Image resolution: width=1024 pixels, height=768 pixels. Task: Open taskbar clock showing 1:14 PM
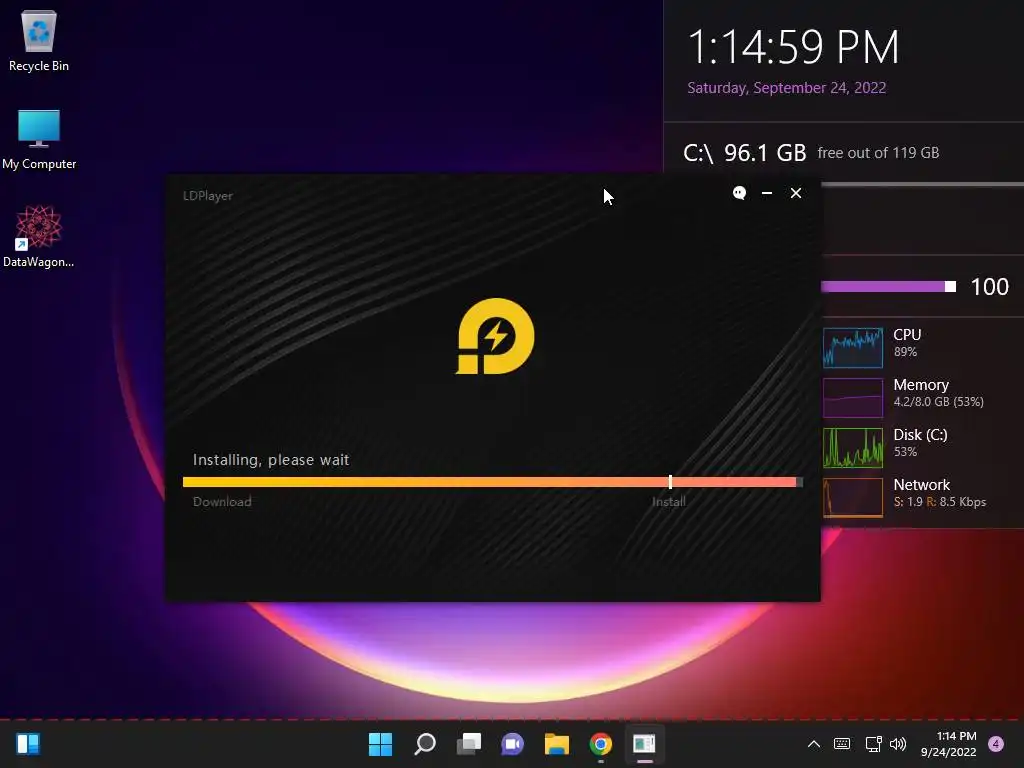pyautogui.click(x=949, y=744)
